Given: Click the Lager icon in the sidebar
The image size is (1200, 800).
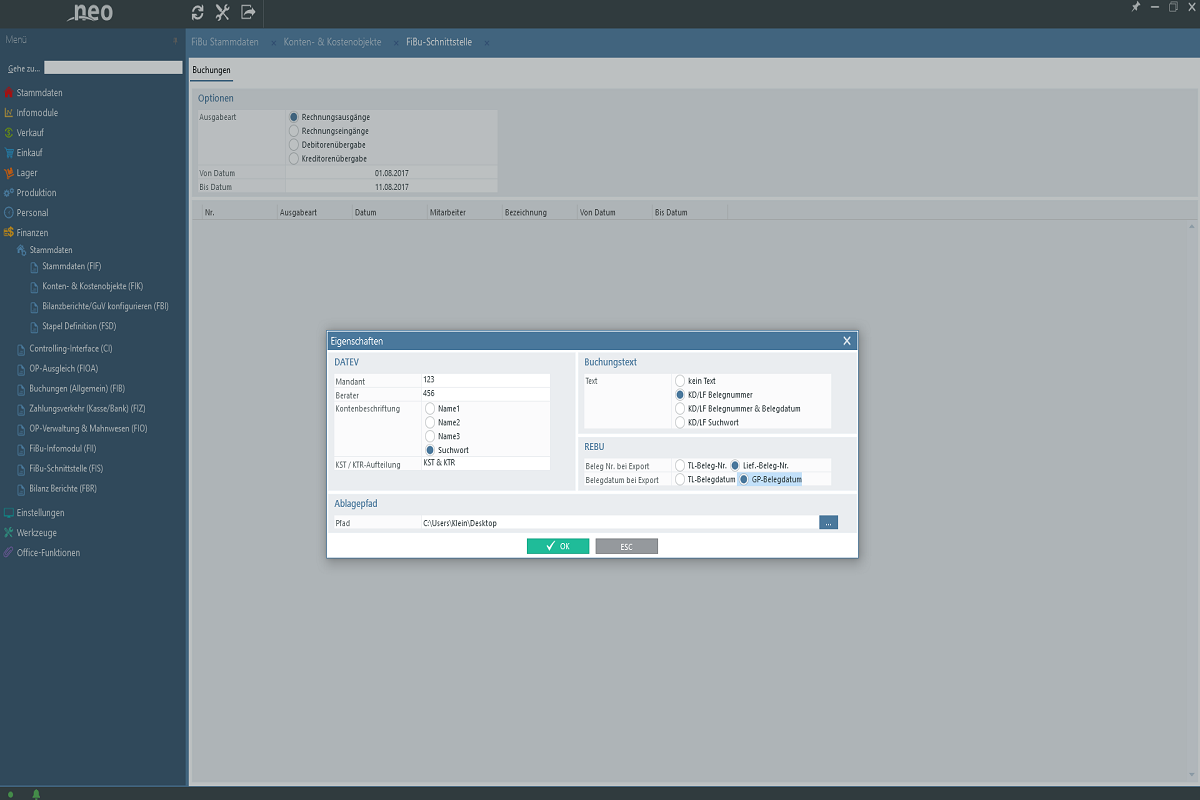Looking at the screenshot, I should [9, 173].
